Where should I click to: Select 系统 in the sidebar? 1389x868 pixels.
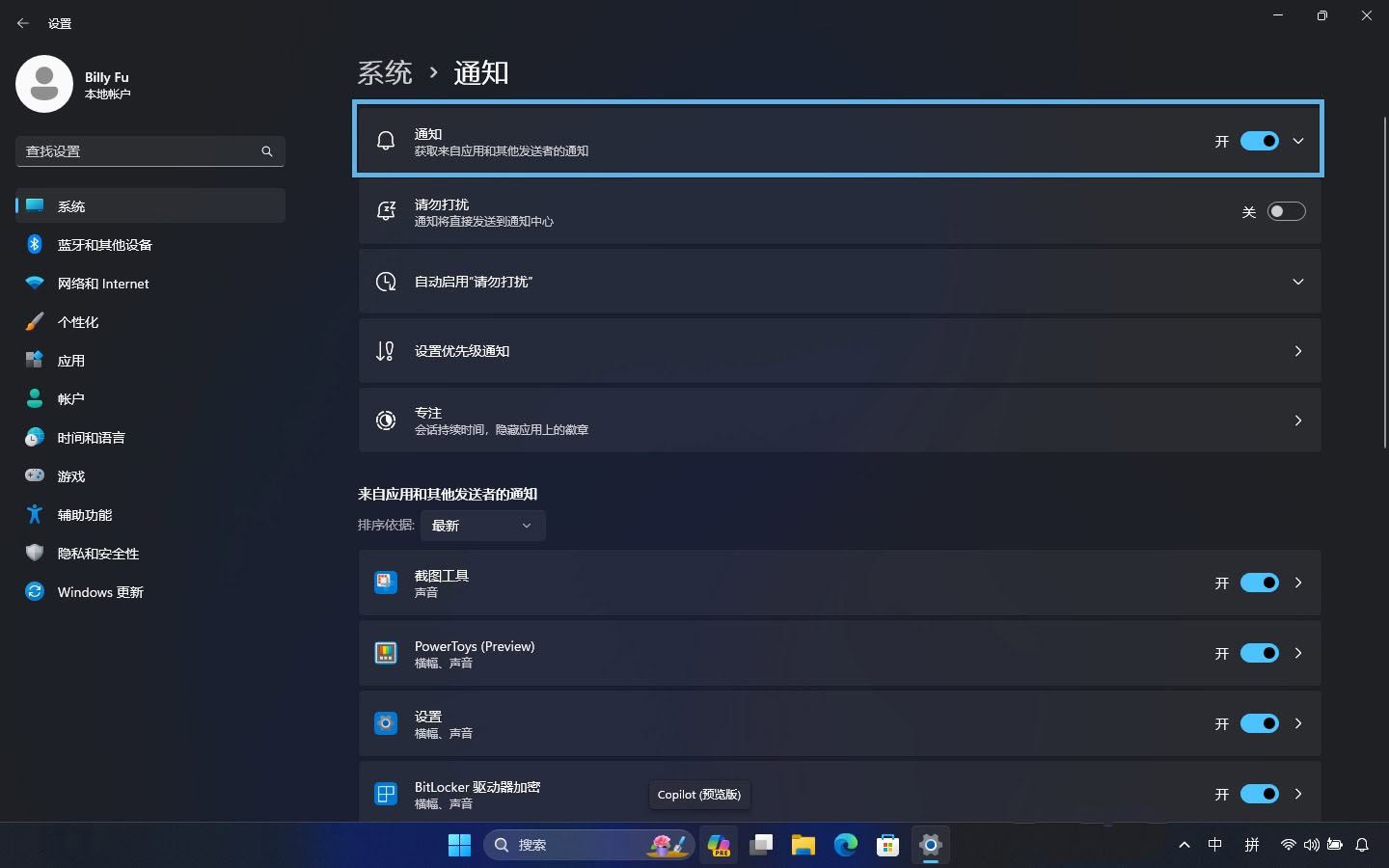point(150,206)
